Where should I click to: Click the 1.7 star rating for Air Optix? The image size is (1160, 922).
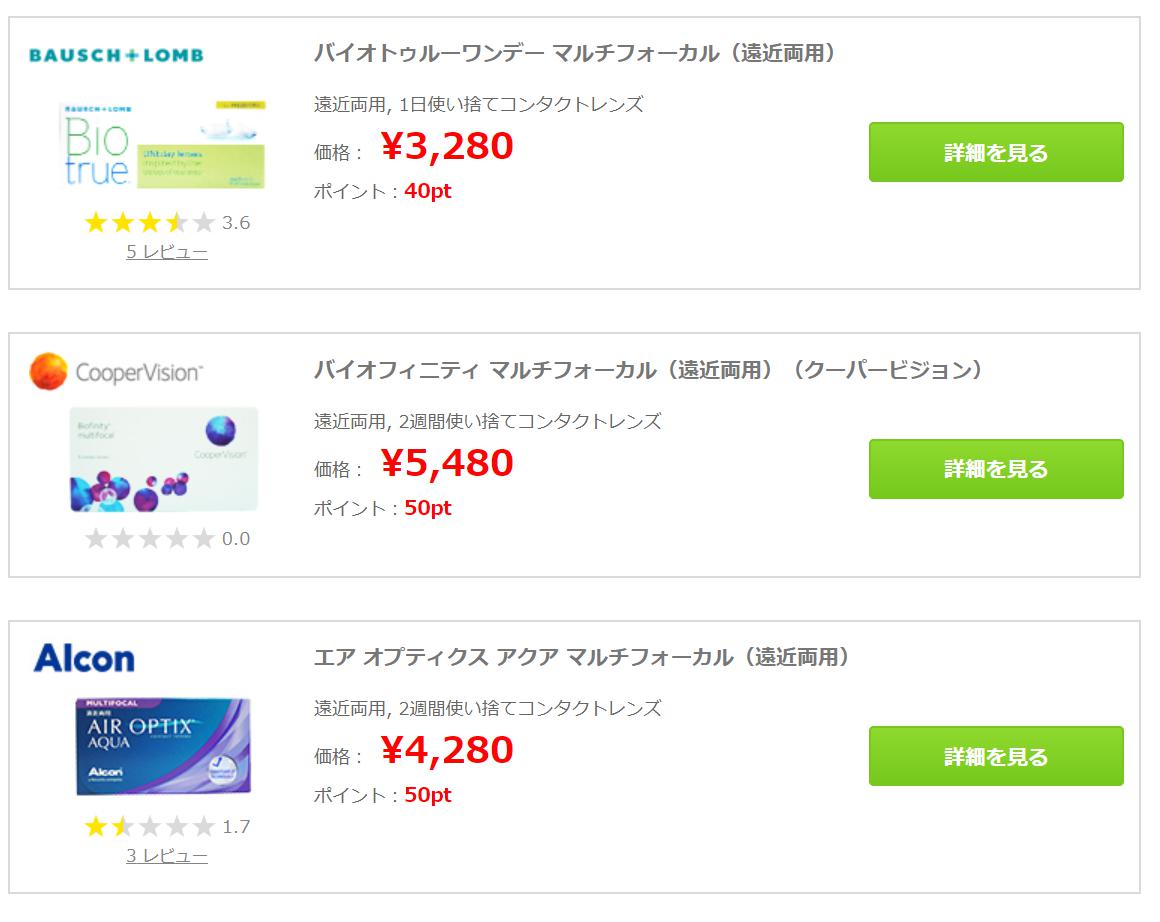[167, 826]
